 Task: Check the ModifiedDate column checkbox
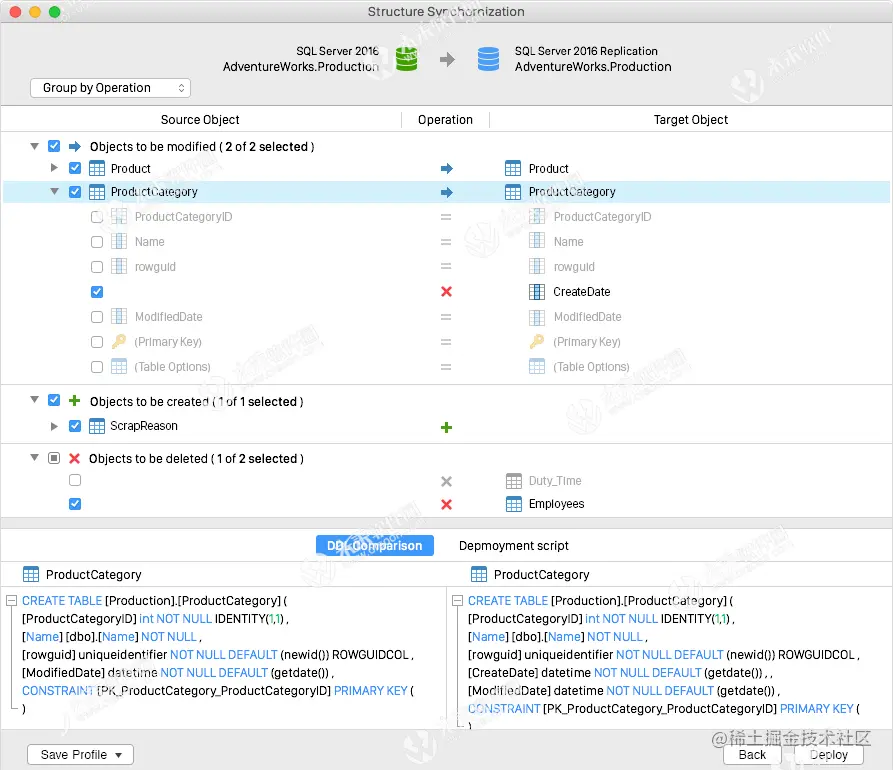[97, 317]
